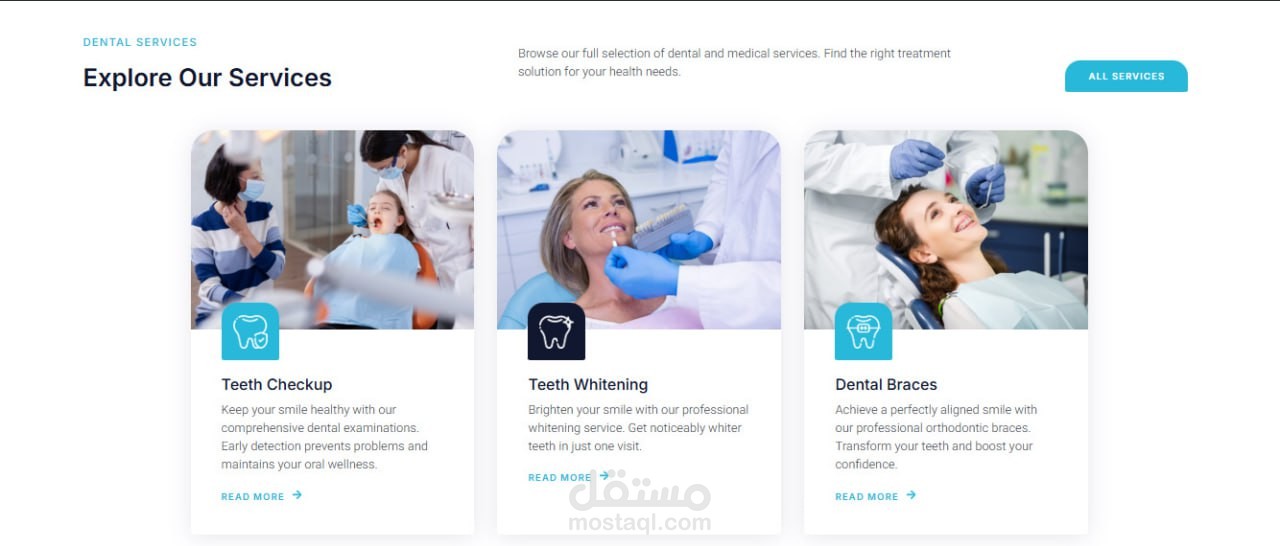Click the Teeth Whitening sparkle tooth icon
The image size is (1280, 546).
point(556,331)
